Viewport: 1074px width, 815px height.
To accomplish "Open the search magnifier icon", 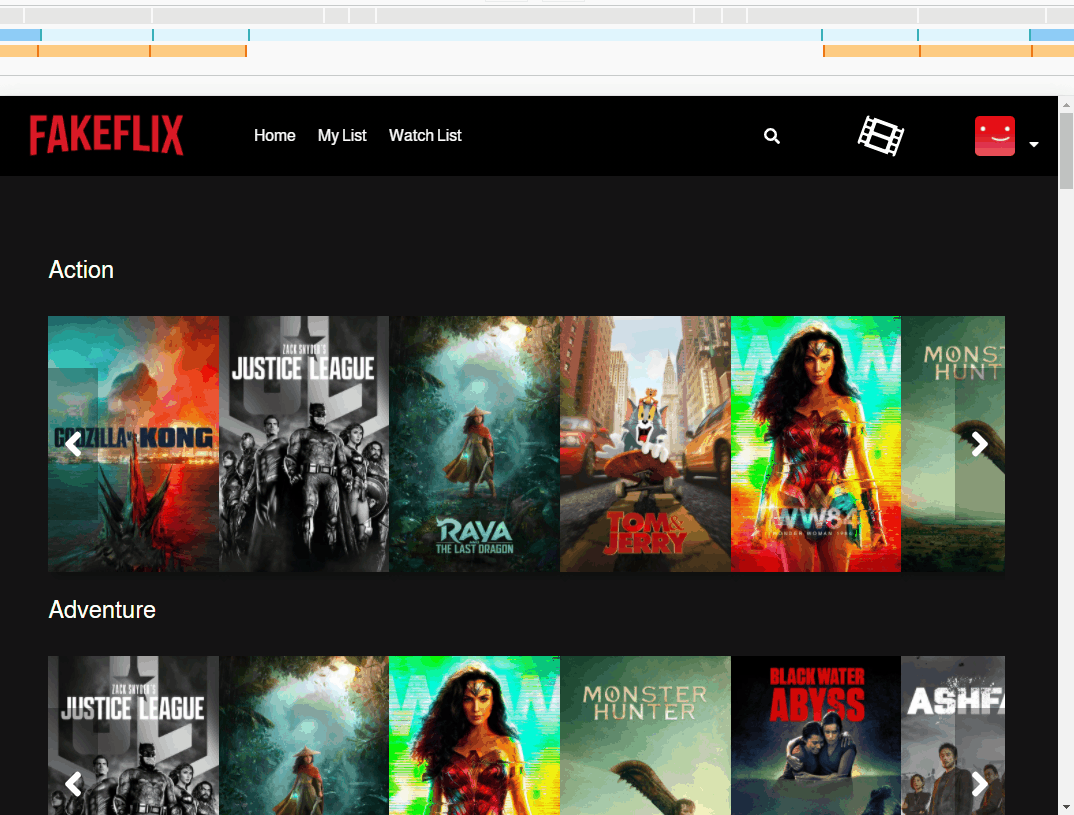I will (772, 136).
